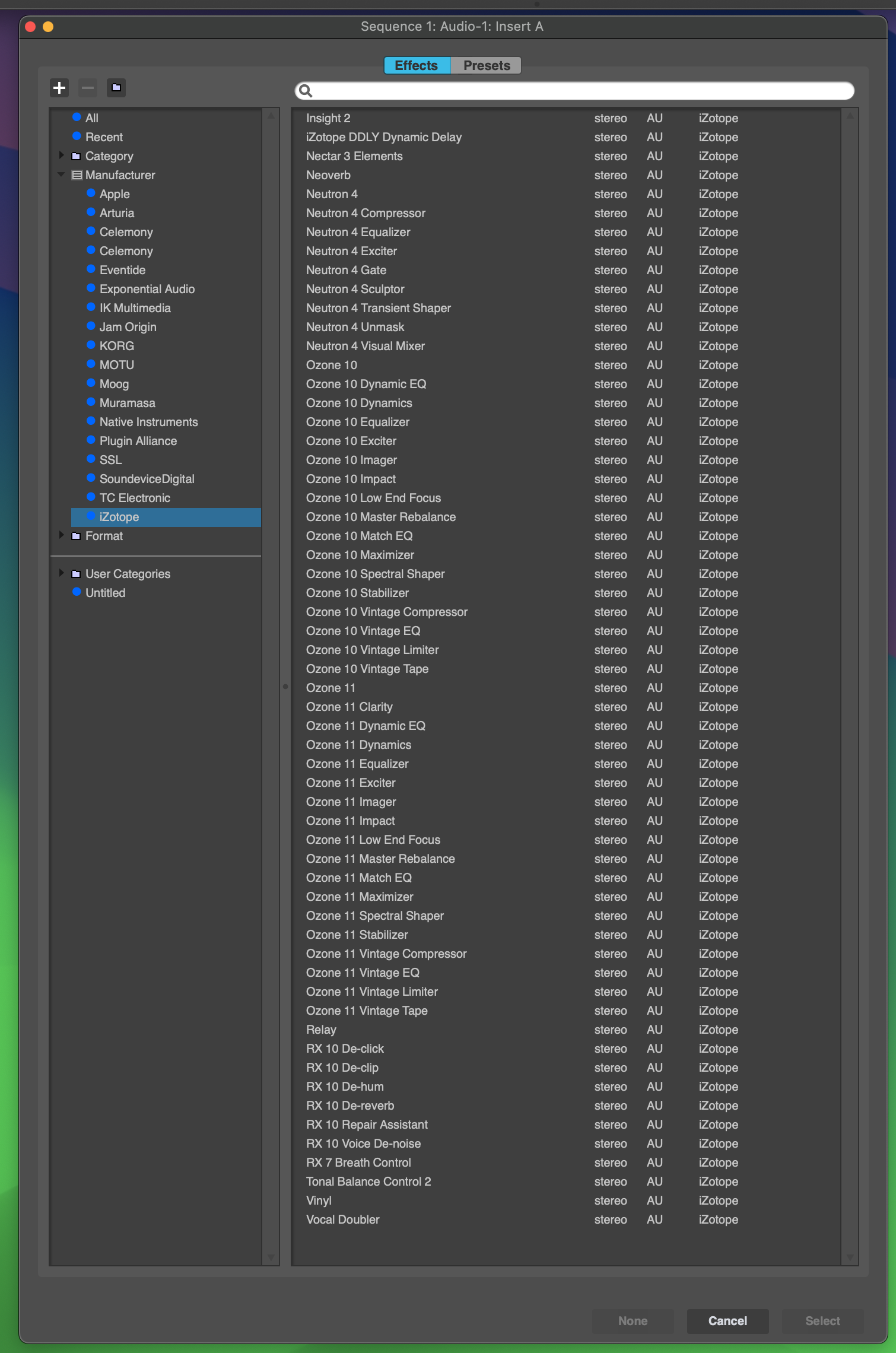Click inside the effects search field
Image resolution: width=896 pixels, height=1353 pixels.
(x=574, y=91)
